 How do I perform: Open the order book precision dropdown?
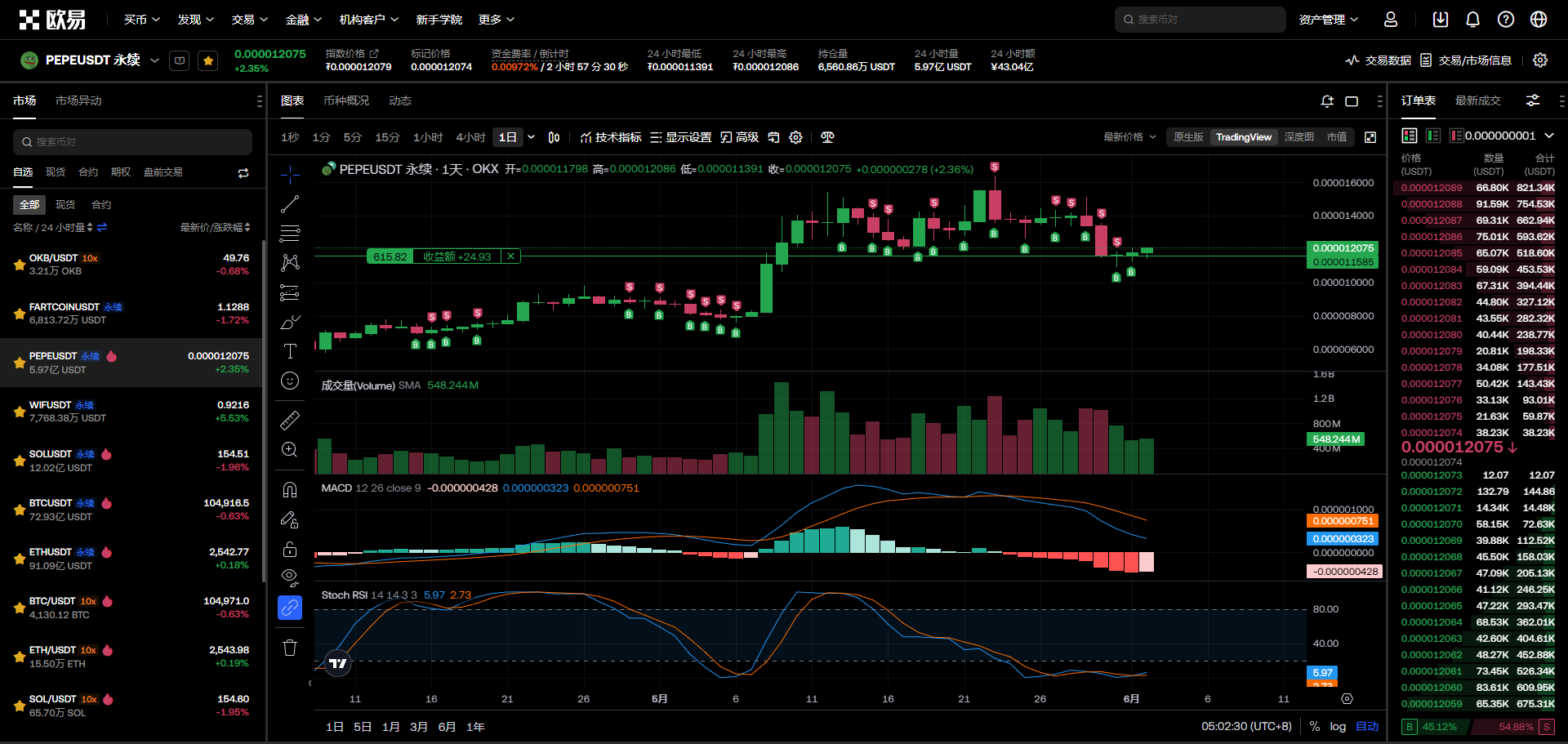click(x=1548, y=136)
